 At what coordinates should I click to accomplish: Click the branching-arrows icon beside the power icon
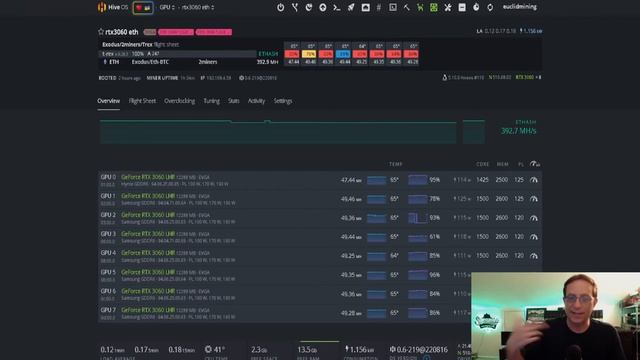(295, 7)
